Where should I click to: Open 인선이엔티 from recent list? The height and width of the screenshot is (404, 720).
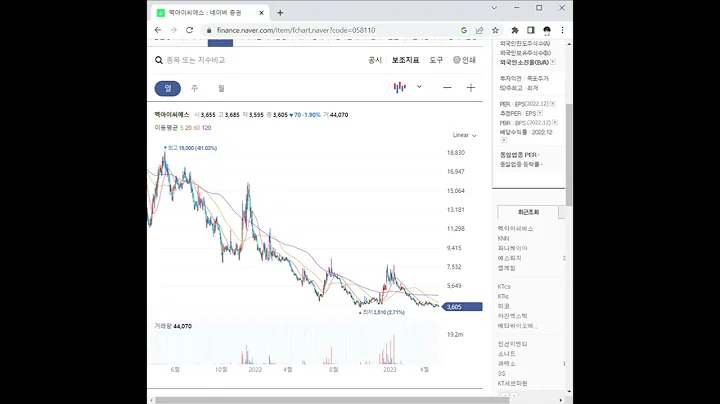point(512,344)
